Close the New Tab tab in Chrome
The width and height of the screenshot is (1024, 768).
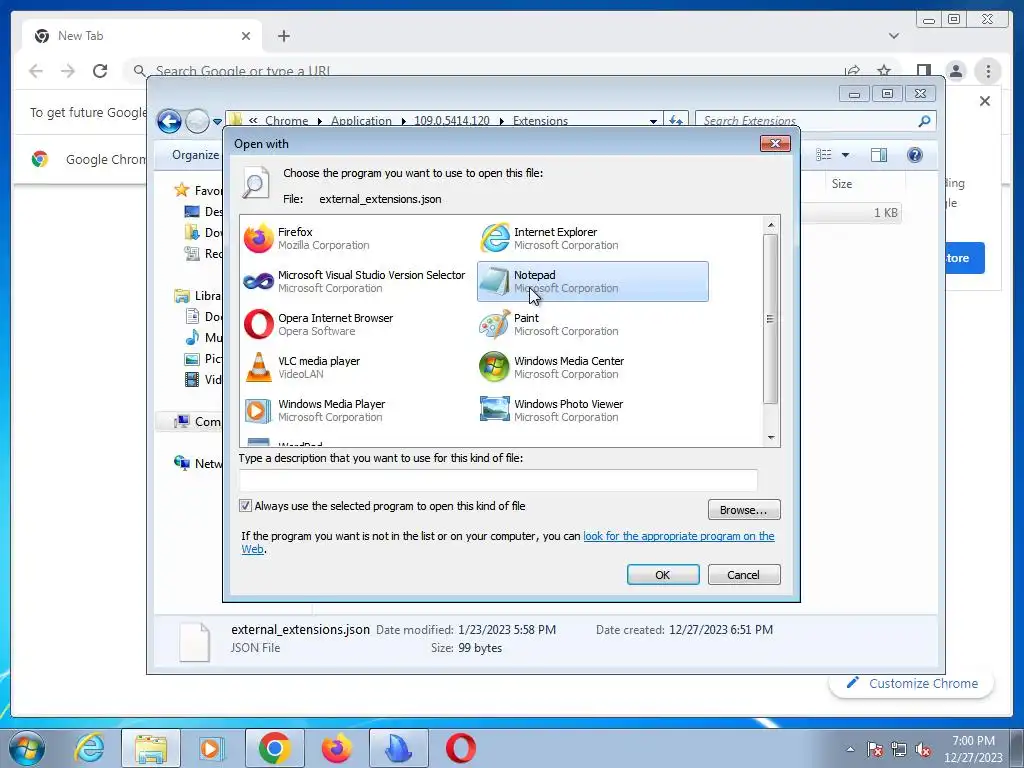(x=246, y=36)
